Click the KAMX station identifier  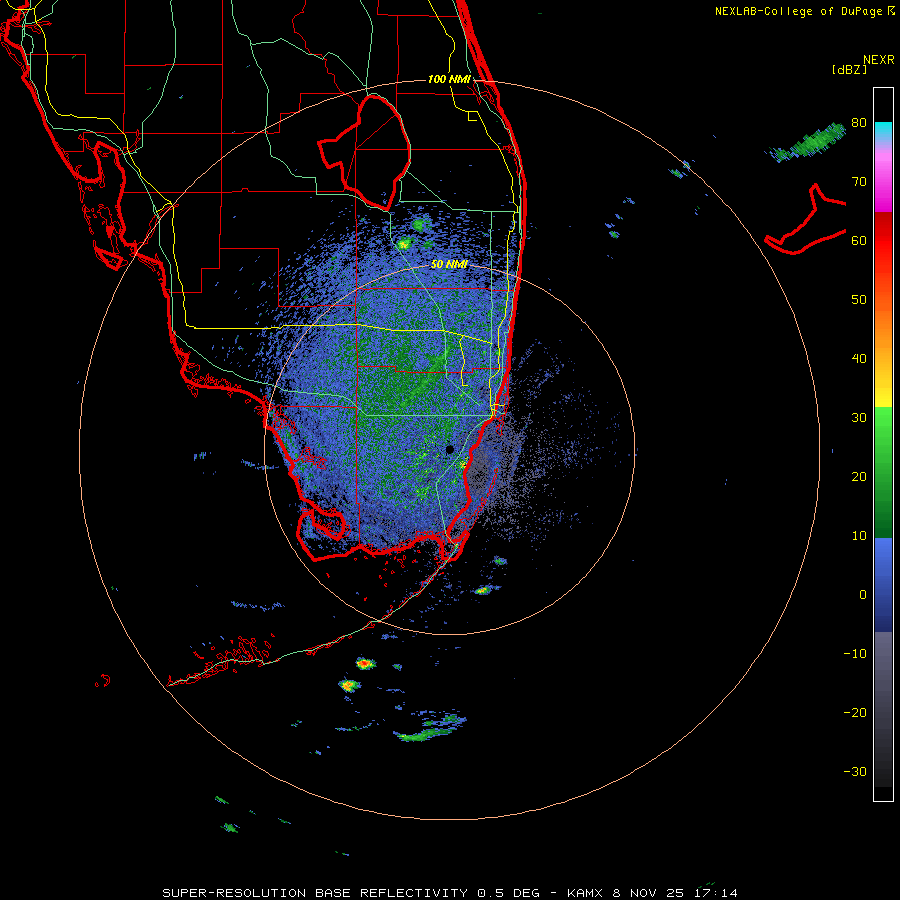pos(585,893)
